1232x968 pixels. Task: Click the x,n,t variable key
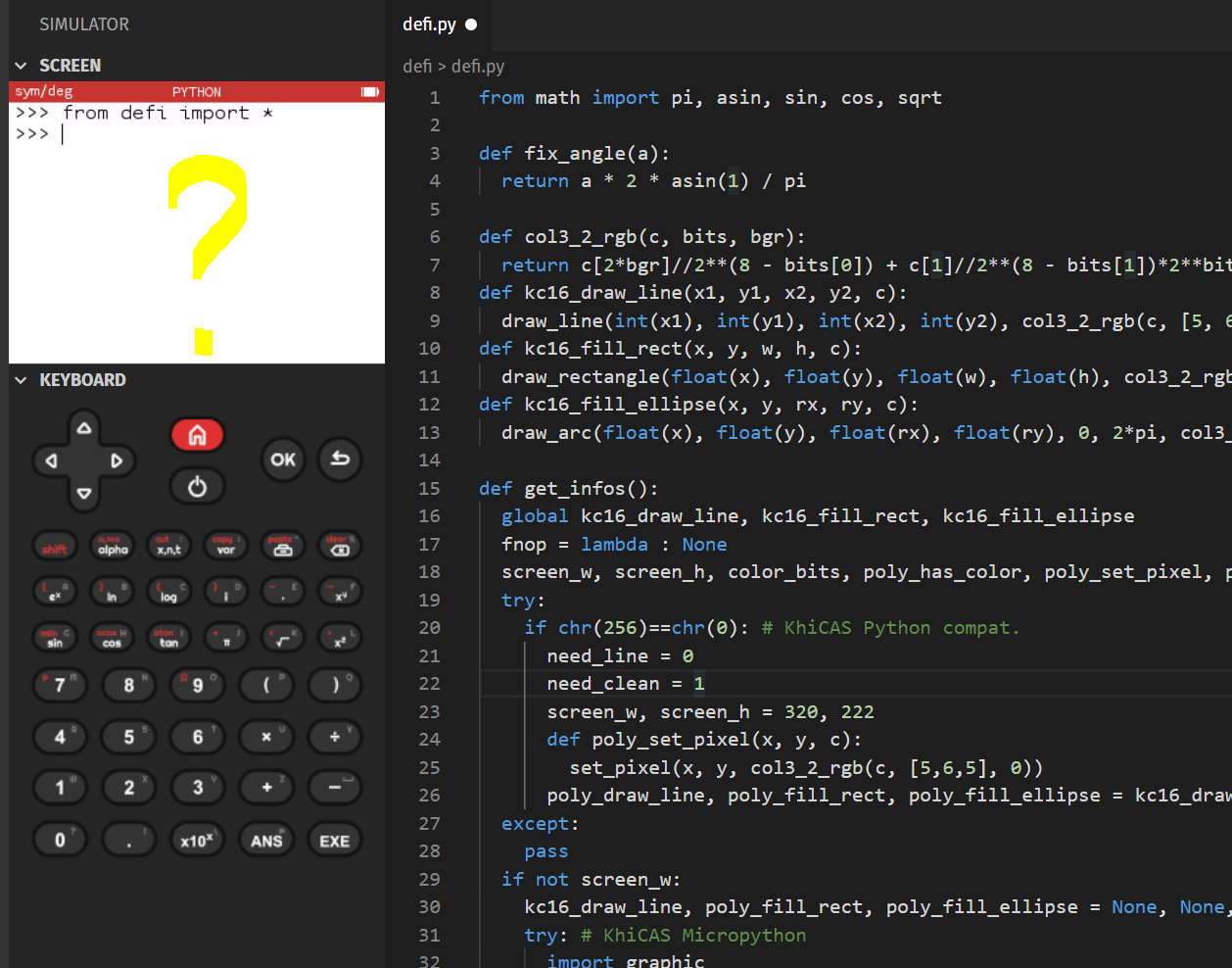click(168, 545)
